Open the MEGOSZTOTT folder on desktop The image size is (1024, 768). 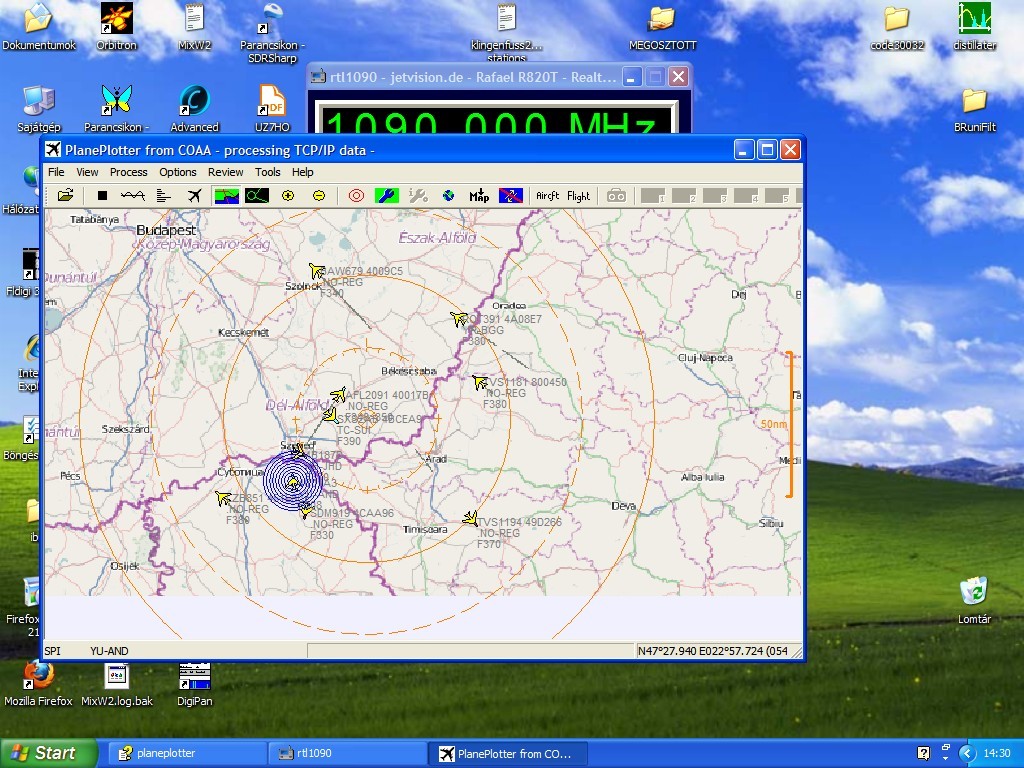pos(662,27)
